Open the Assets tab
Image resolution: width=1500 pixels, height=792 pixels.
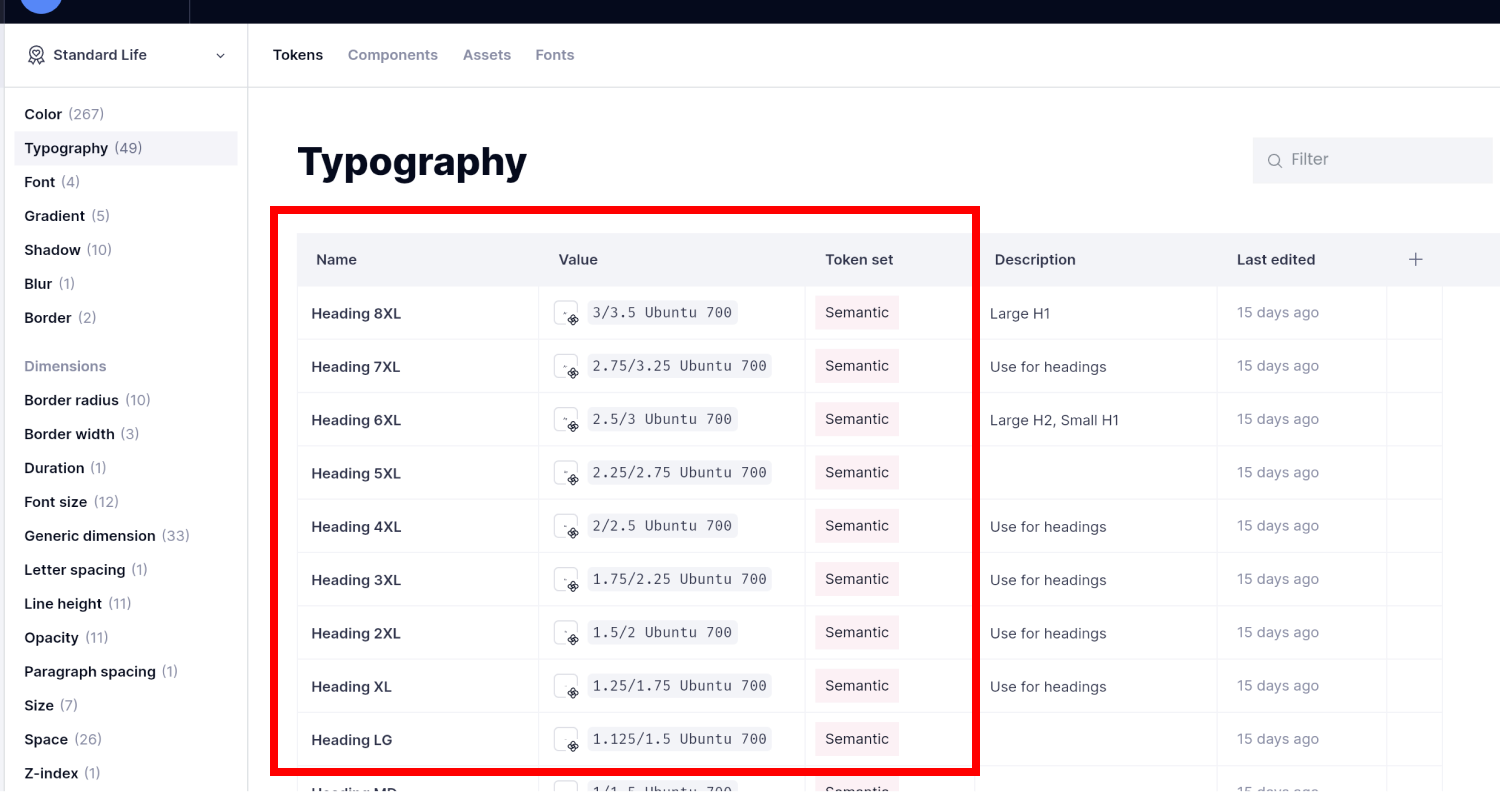(487, 55)
